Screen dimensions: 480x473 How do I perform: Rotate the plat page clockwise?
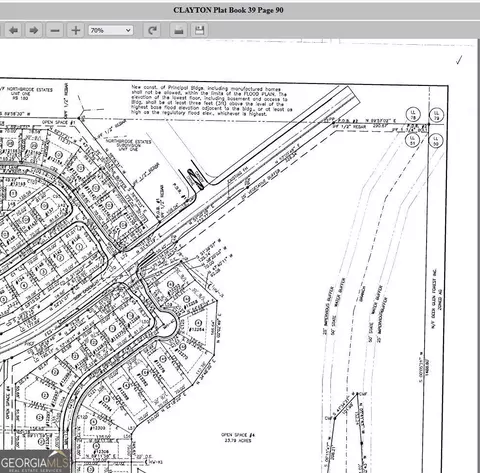(x=152, y=30)
